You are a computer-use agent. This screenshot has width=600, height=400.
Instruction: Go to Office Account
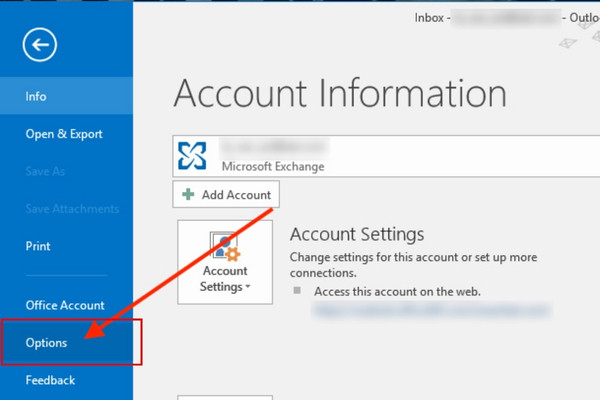67,305
